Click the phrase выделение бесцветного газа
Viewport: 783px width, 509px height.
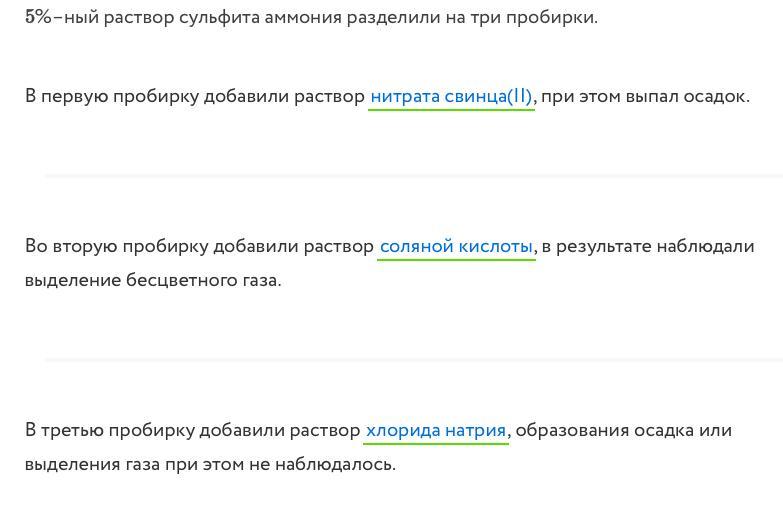[x=153, y=280]
